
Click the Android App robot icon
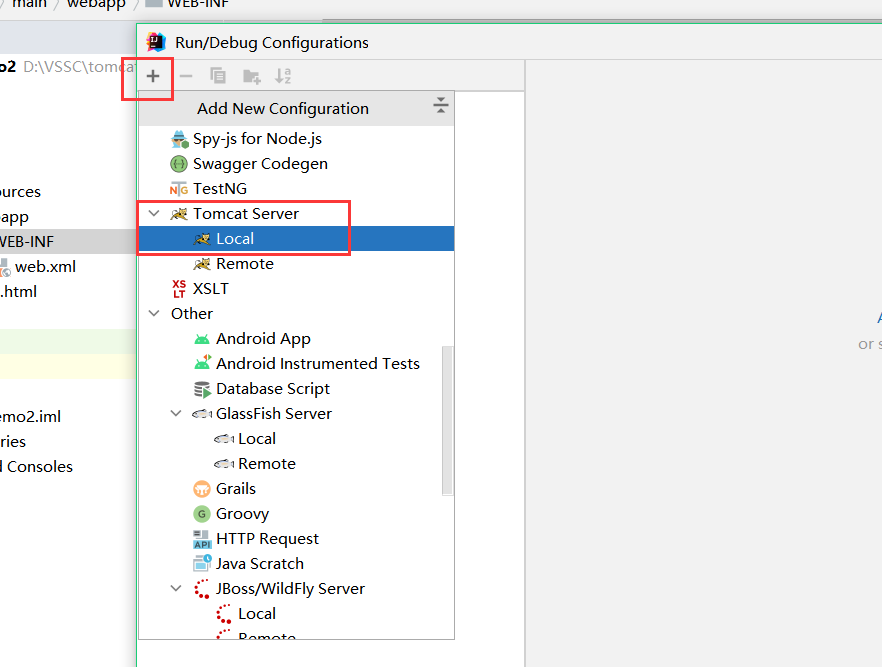(201, 339)
